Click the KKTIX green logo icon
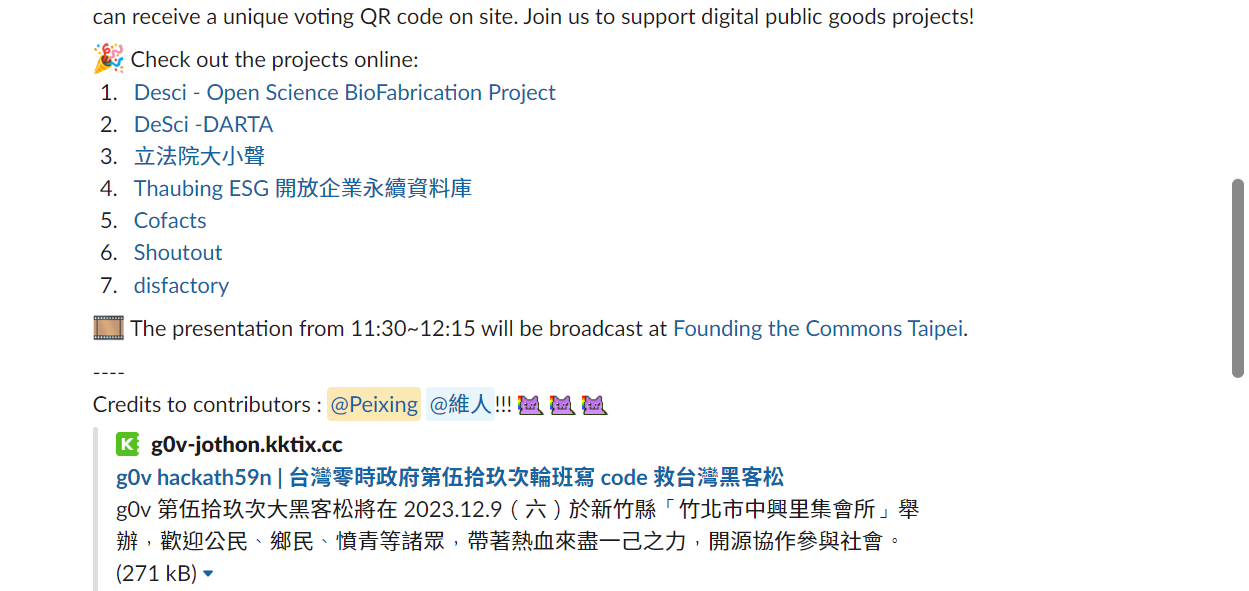 [x=127, y=444]
